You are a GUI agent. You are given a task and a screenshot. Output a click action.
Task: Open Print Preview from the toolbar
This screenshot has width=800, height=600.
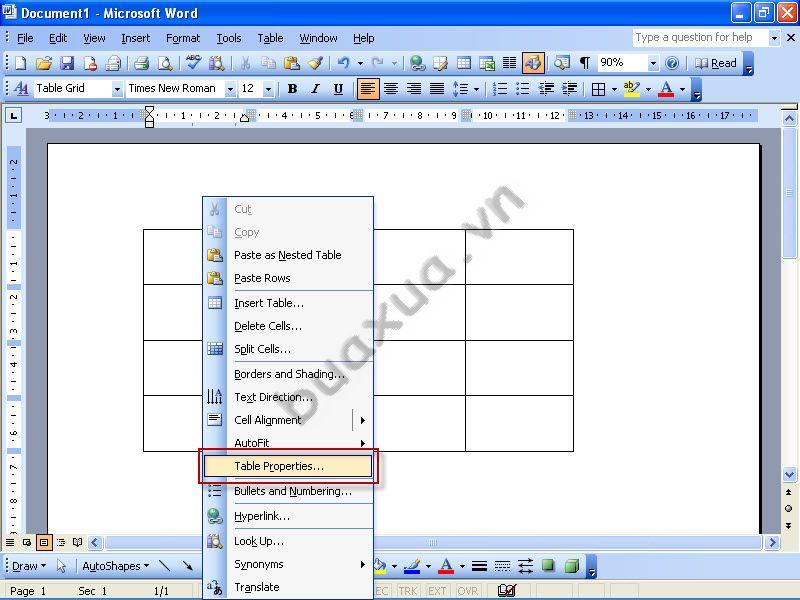coord(165,63)
